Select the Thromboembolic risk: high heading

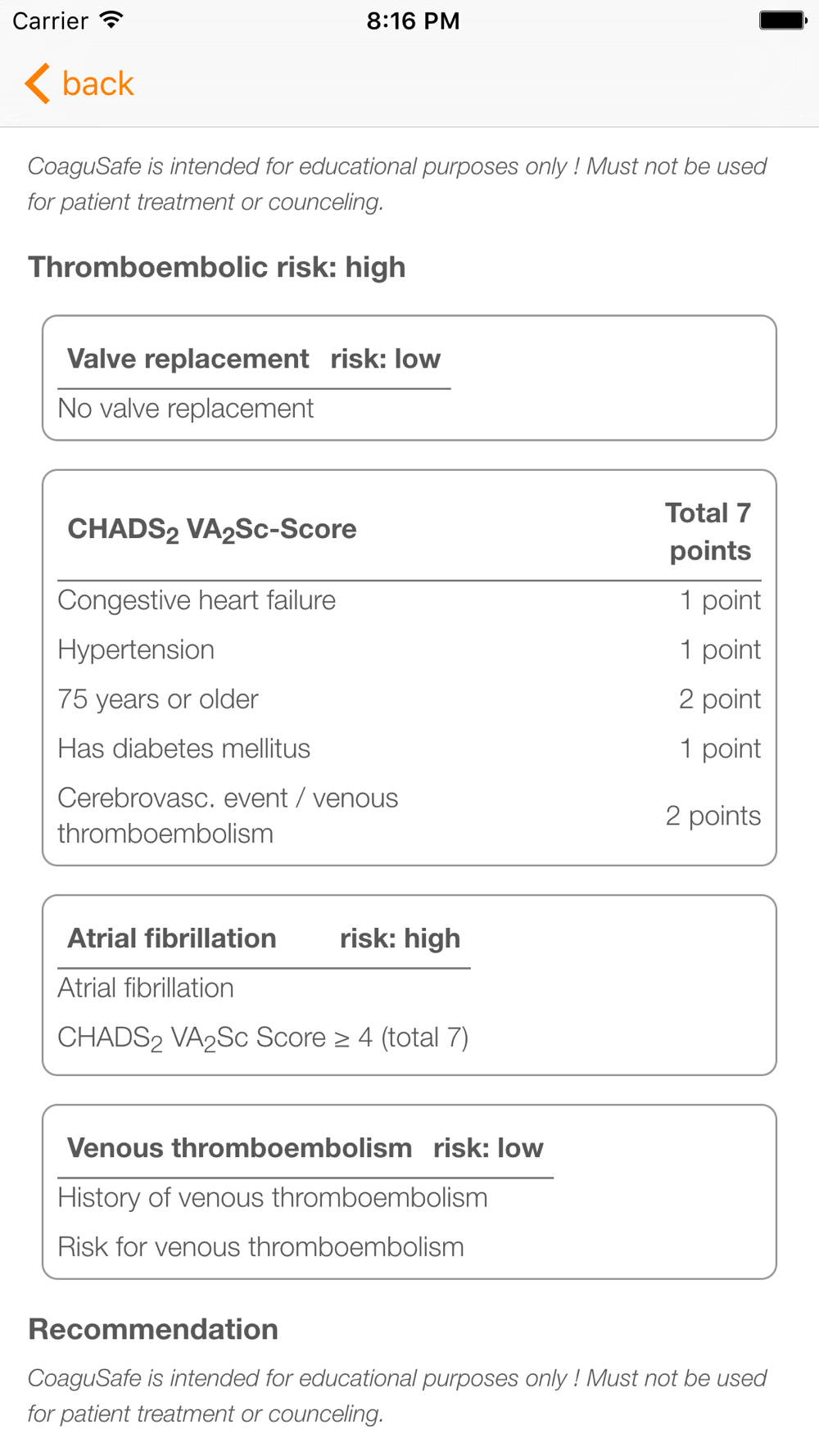click(x=217, y=267)
